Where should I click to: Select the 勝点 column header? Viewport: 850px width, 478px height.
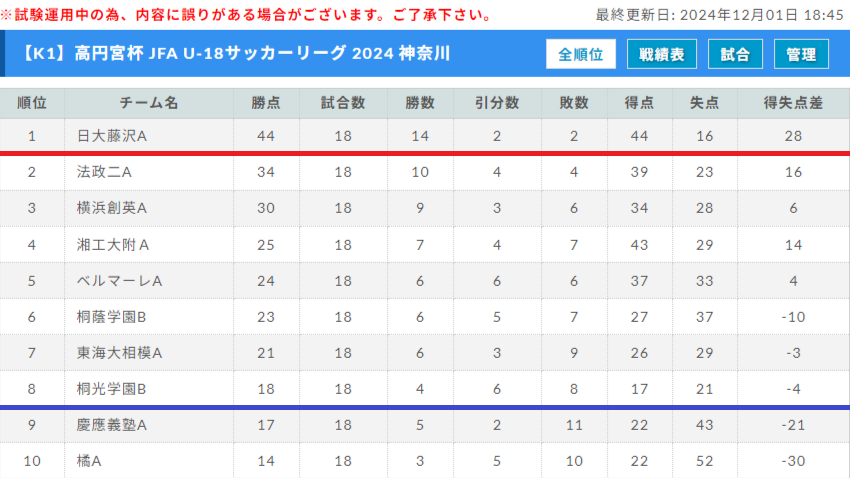pos(266,103)
